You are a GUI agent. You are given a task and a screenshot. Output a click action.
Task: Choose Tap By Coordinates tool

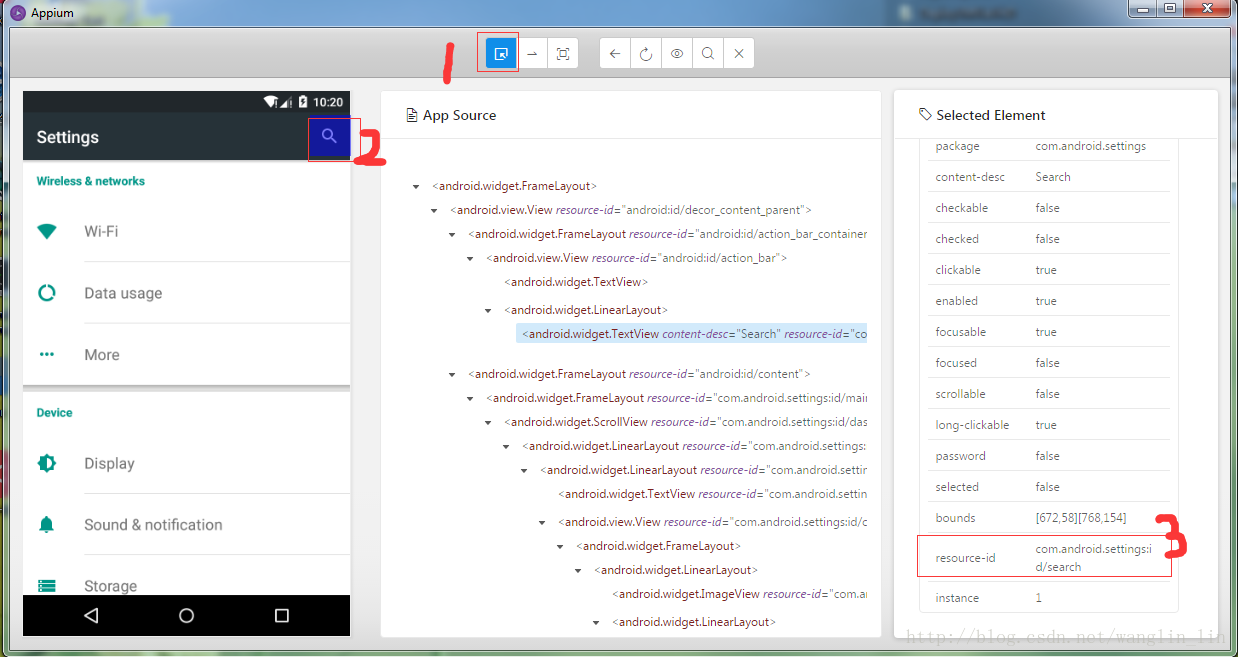pyautogui.click(x=563, y=53)
